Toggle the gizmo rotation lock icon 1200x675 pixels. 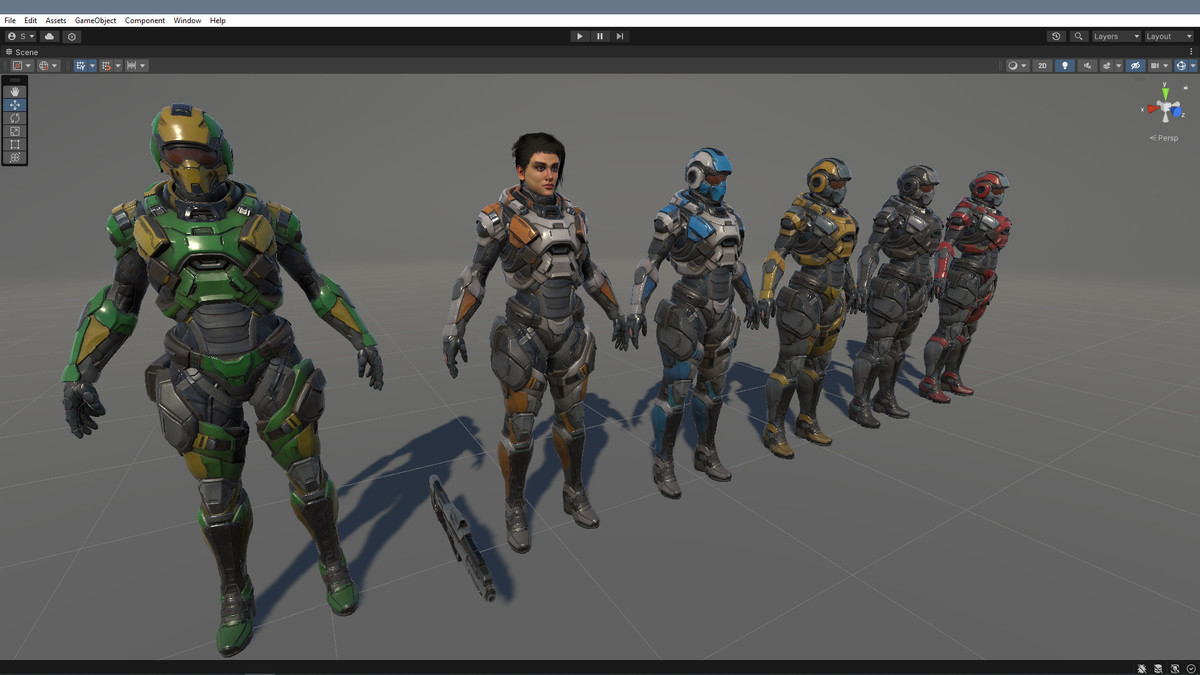click(x=1186, y=88)
